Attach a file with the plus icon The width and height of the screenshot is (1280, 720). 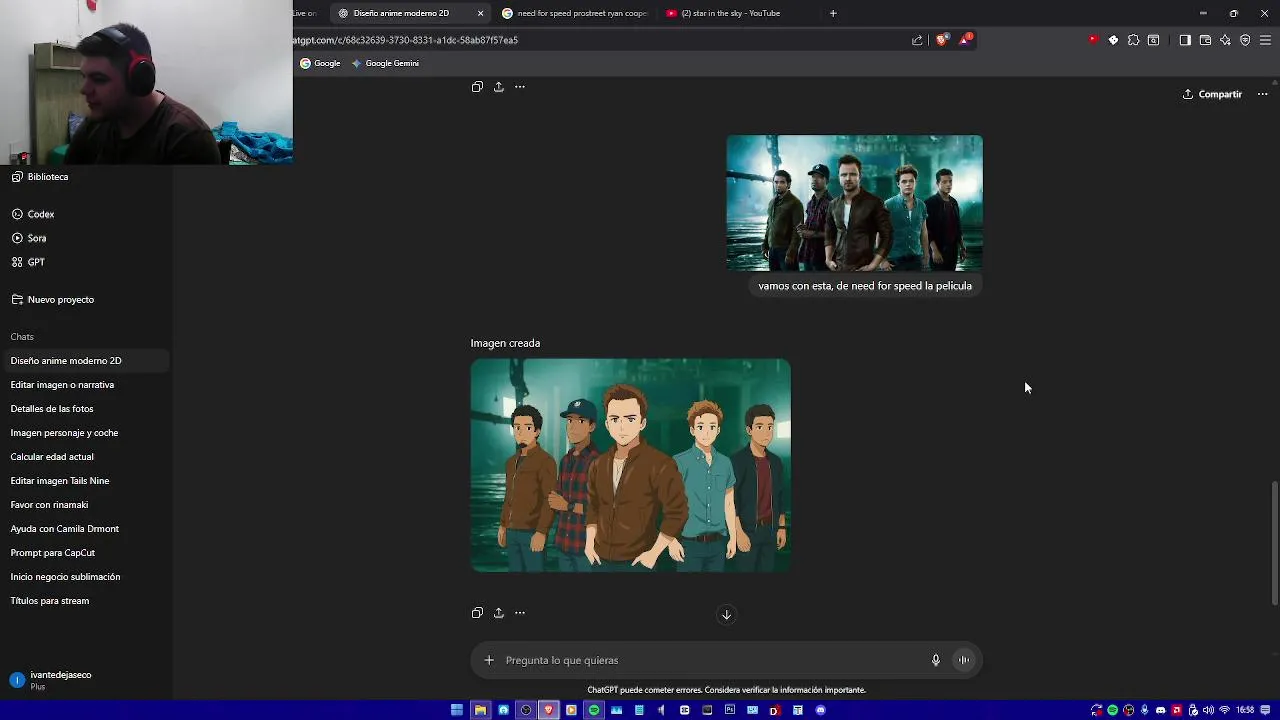point(489,660)
